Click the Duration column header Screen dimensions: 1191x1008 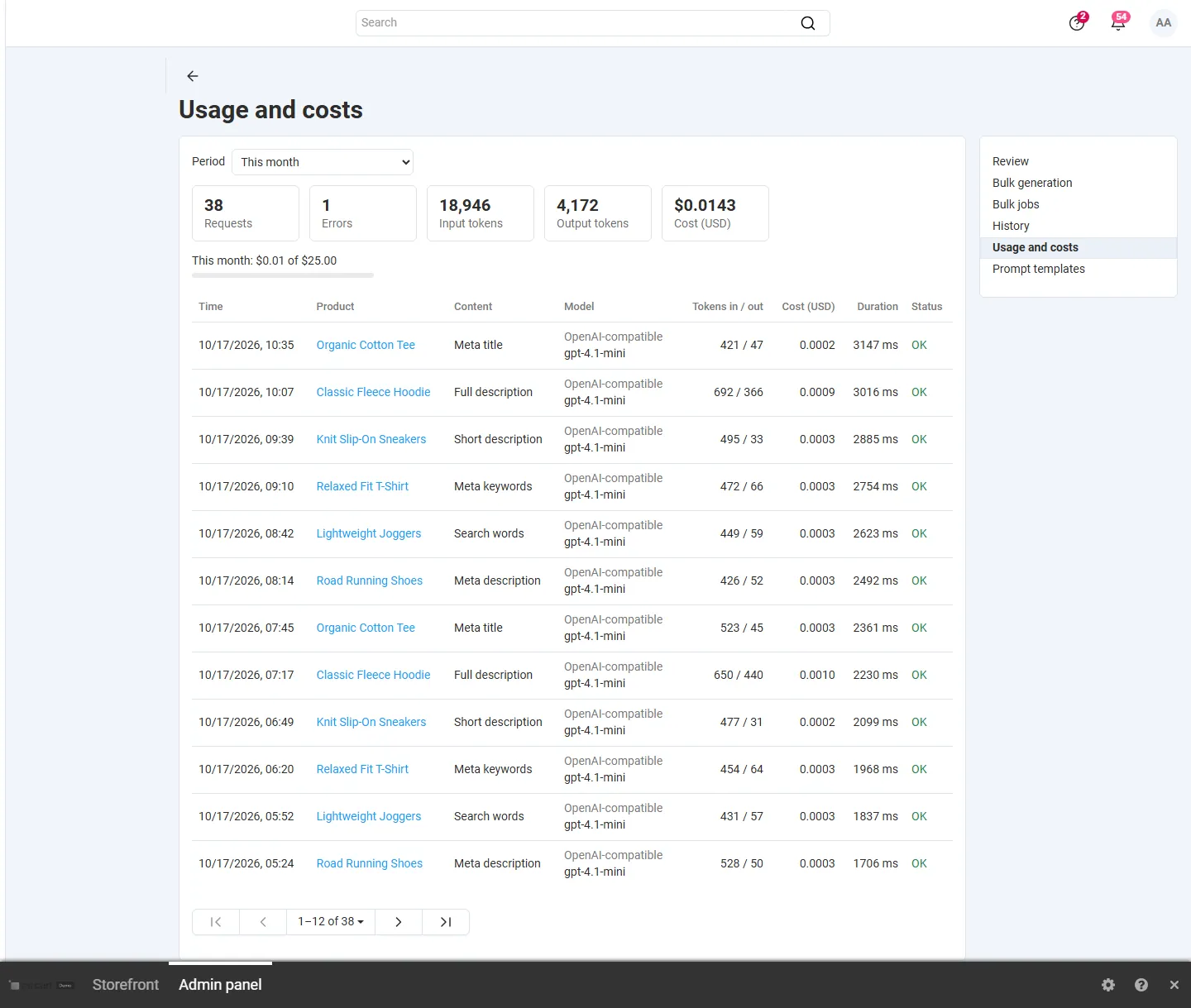click(x=878, y=306)
